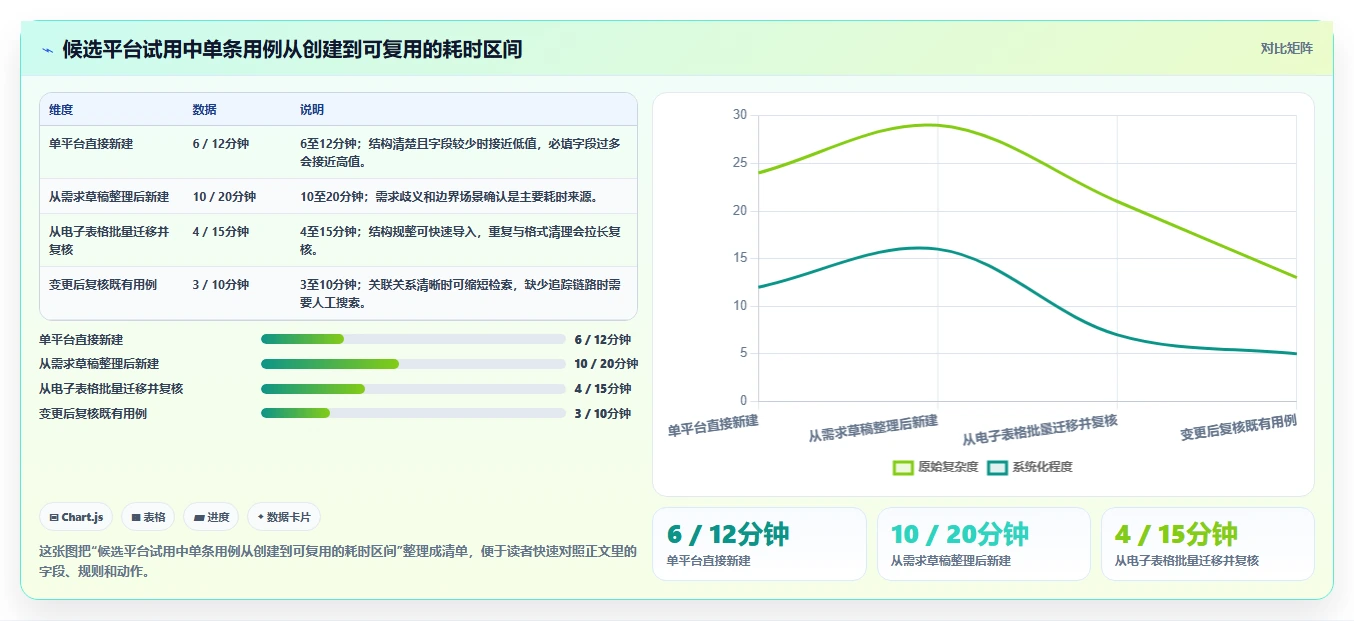Click the 6 / 12分钟 value in the table
The width and height of the screenshot is (1354, 621).
[x=221, y=144]
